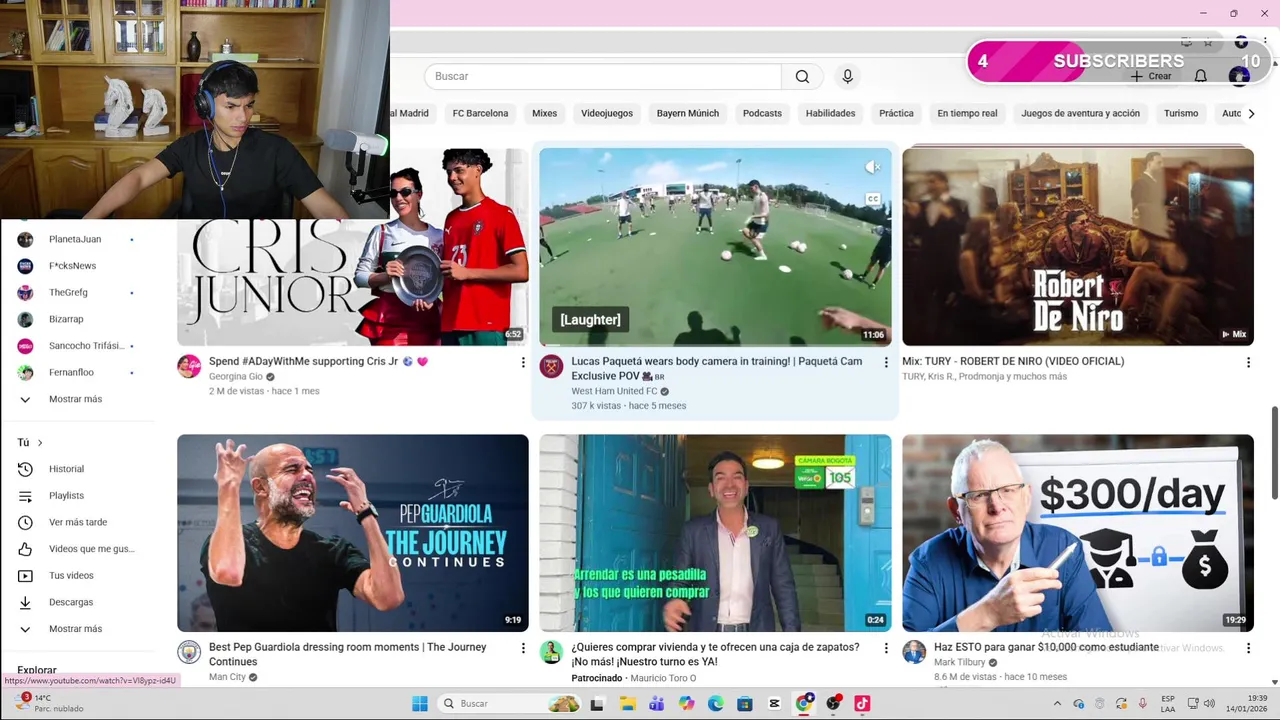Play the Pep Guardiola Journey thumbnail

[353, 533]
